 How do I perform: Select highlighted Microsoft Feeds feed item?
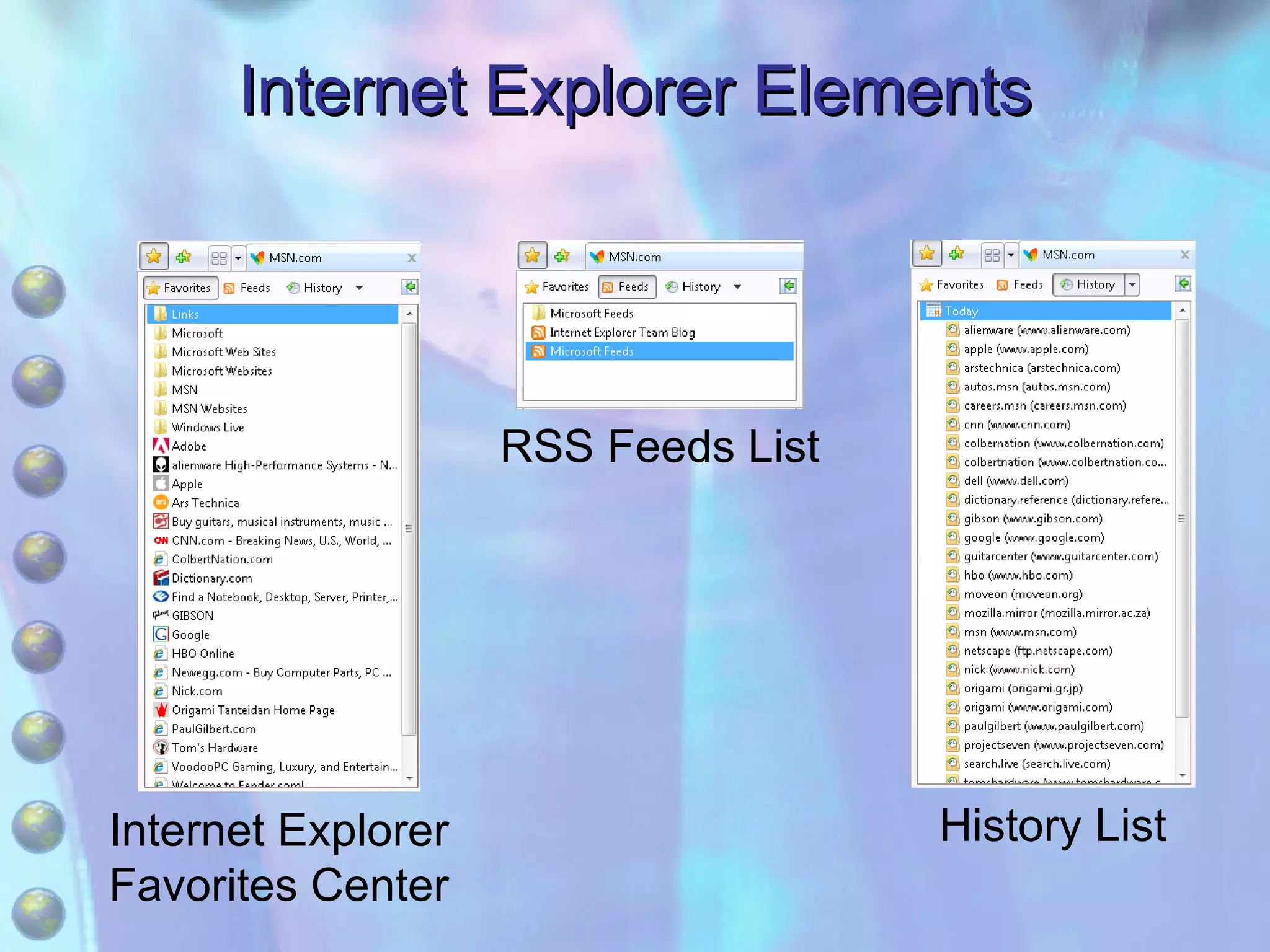[x=660, y=351]
